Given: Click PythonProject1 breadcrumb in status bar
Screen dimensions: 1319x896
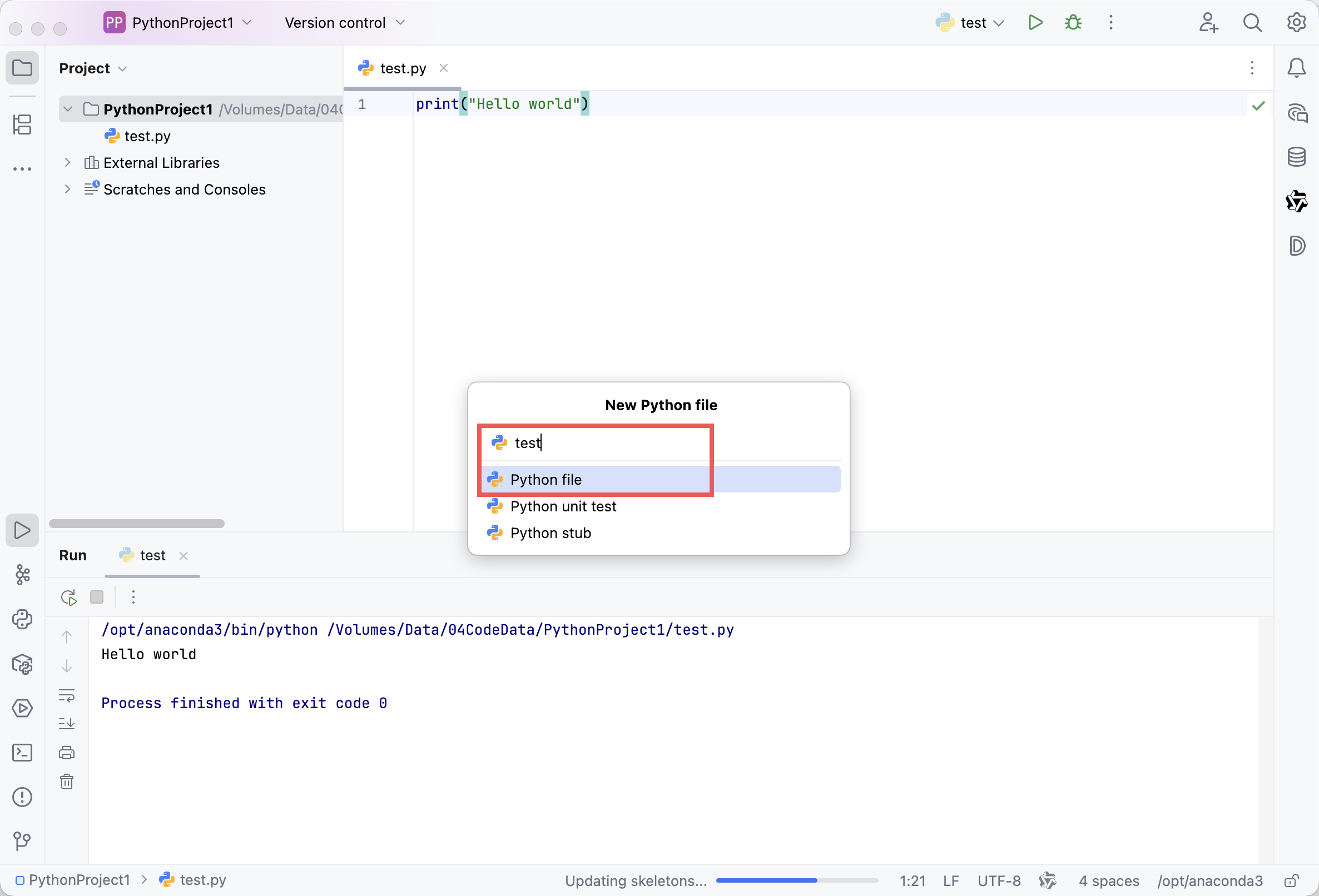Looking at the screenshot, I should (x=73, y=880).
